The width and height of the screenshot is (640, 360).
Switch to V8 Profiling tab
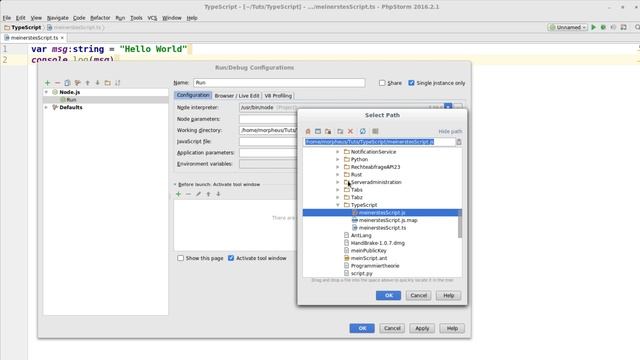click(x=278, y=96)
